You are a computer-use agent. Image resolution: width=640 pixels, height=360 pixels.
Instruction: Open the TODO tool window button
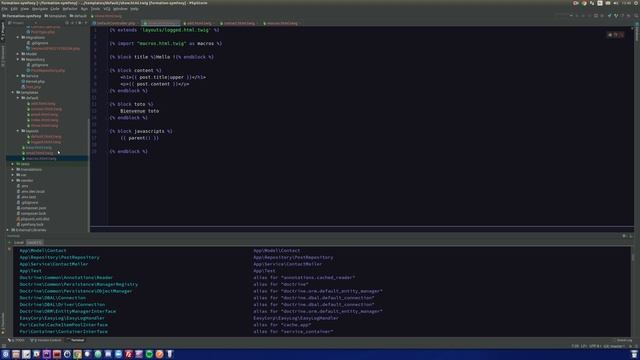pyautogui.click(x=16, y=340)
